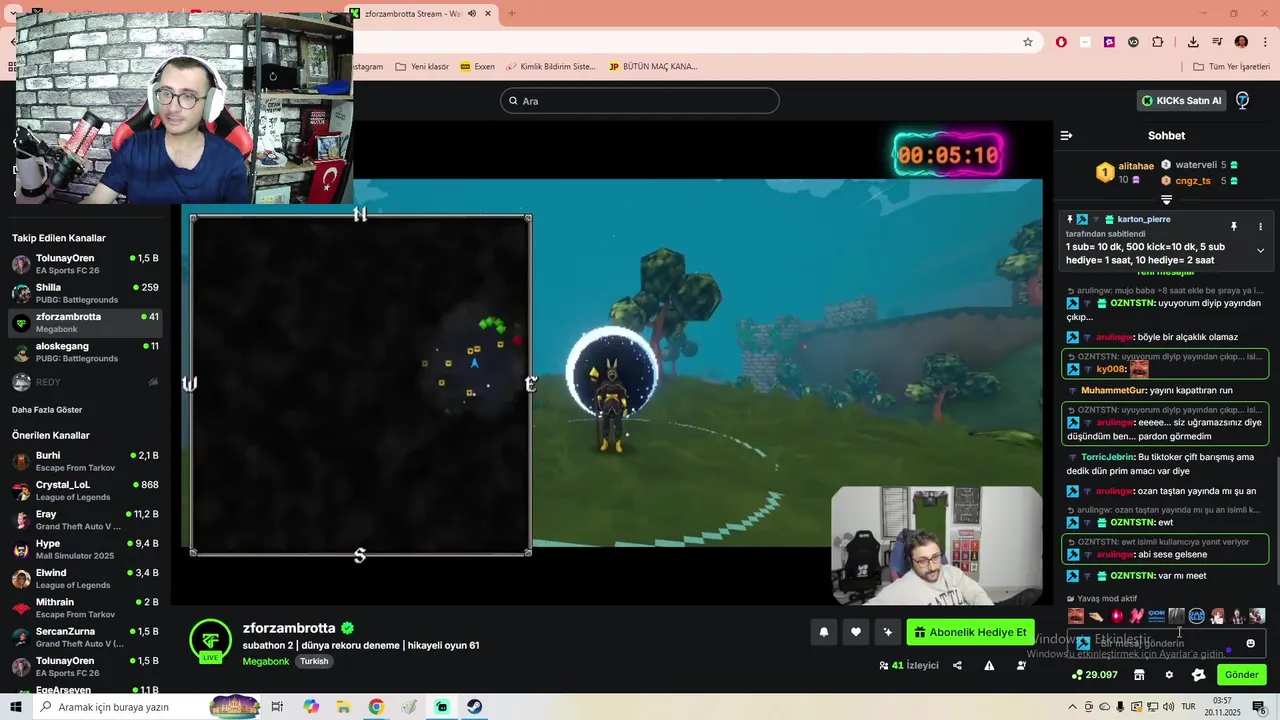Click the person icon next to report icon

[1021, 665]
